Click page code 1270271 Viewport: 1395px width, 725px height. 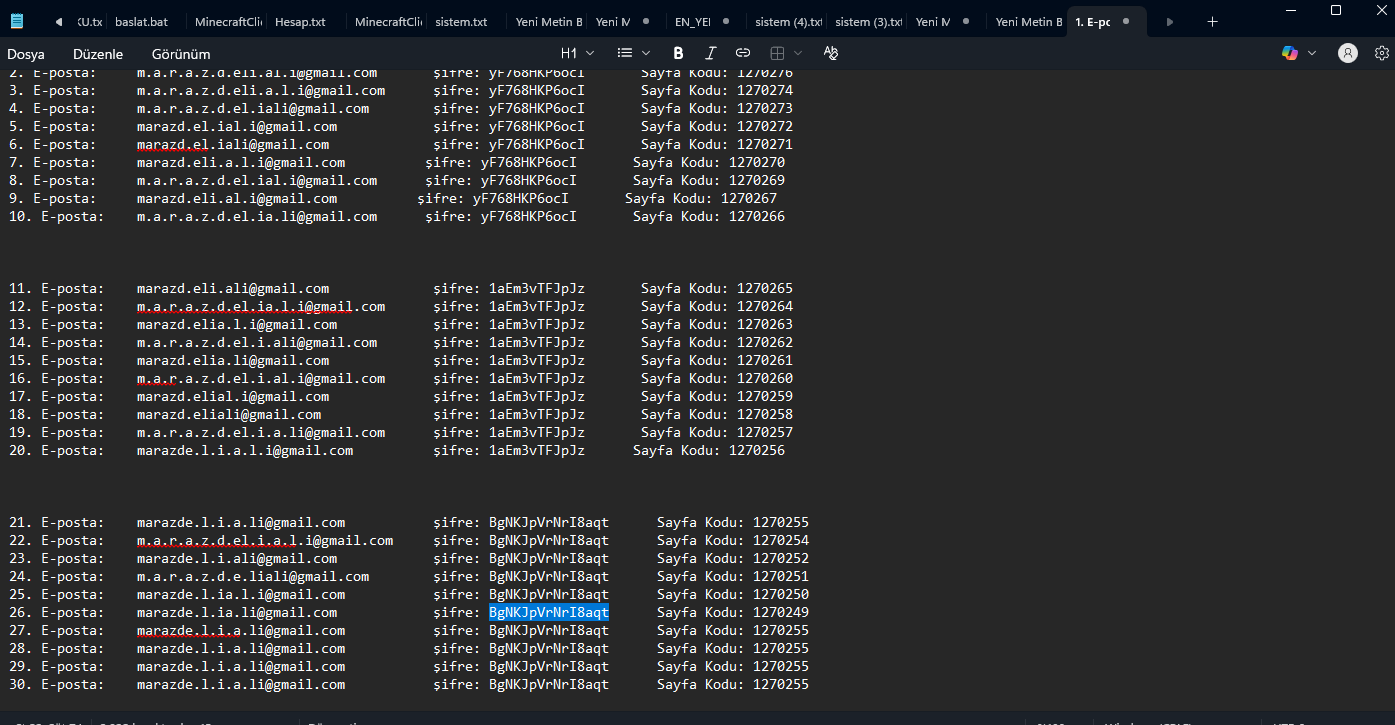coord(765,145)
